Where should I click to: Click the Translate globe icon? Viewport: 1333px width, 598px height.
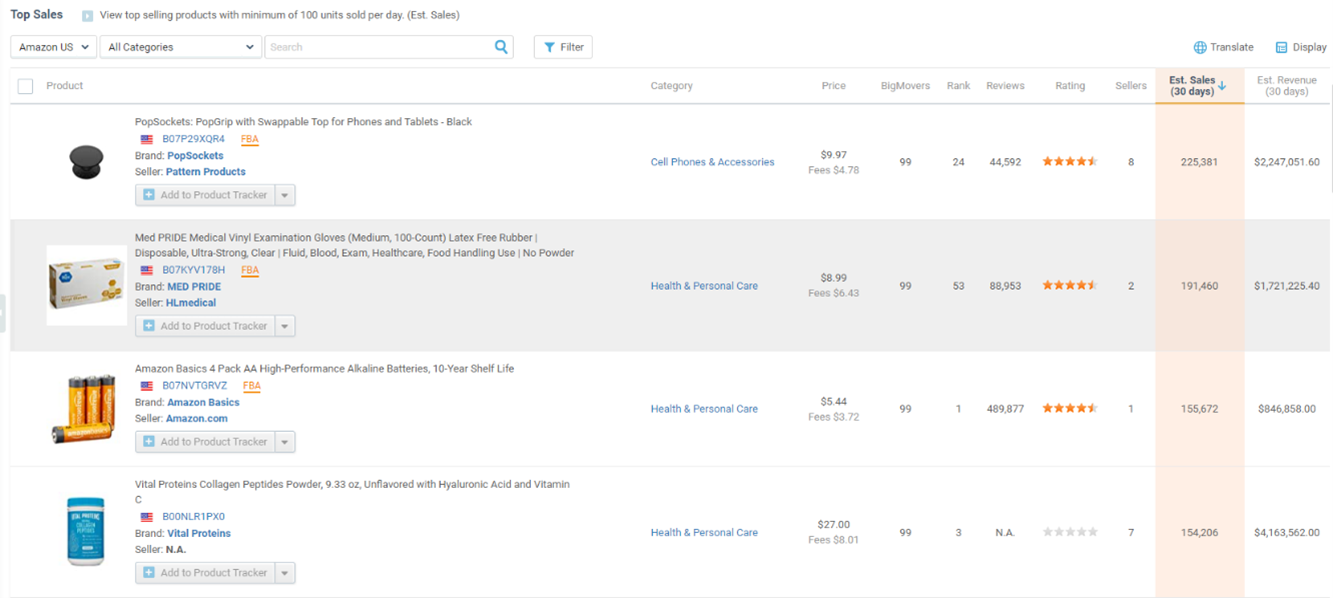coord(1200,47)
